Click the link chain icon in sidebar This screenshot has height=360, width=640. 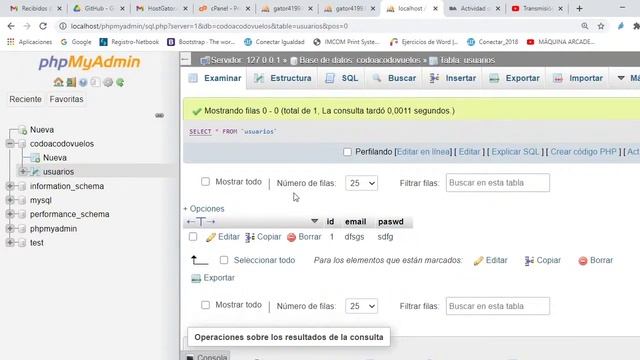click(160, 116)
